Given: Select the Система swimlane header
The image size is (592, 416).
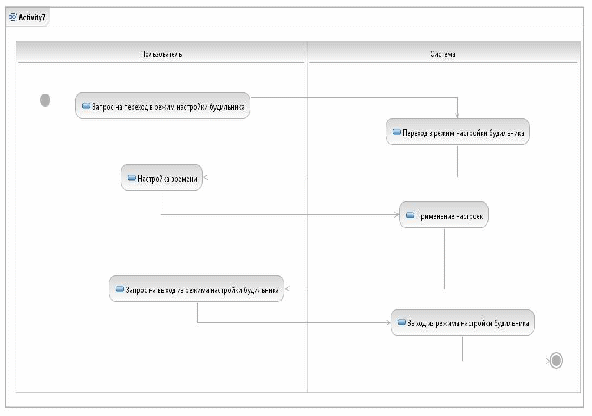Looking at the screenshot, I should coord(443,52).
